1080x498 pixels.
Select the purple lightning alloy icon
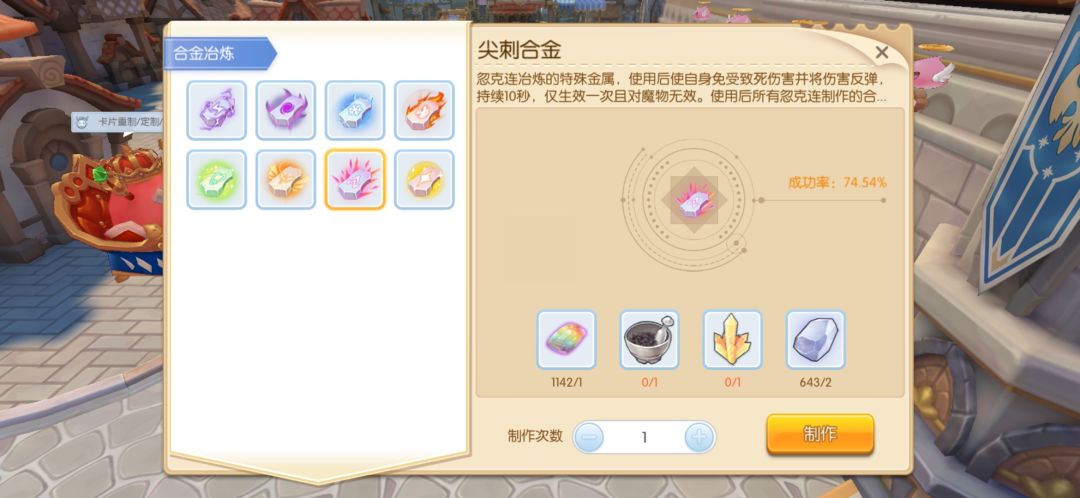tap(216, 110)
